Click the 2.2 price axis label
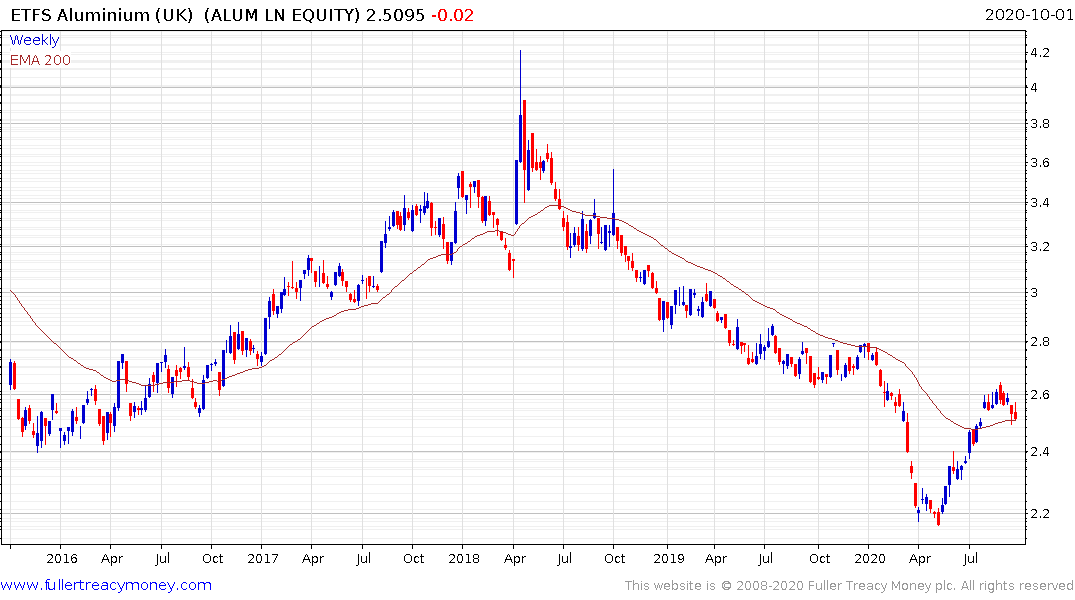Image resolution: width=1075 pixels, height=600 pixels. tap(1039, 514)
